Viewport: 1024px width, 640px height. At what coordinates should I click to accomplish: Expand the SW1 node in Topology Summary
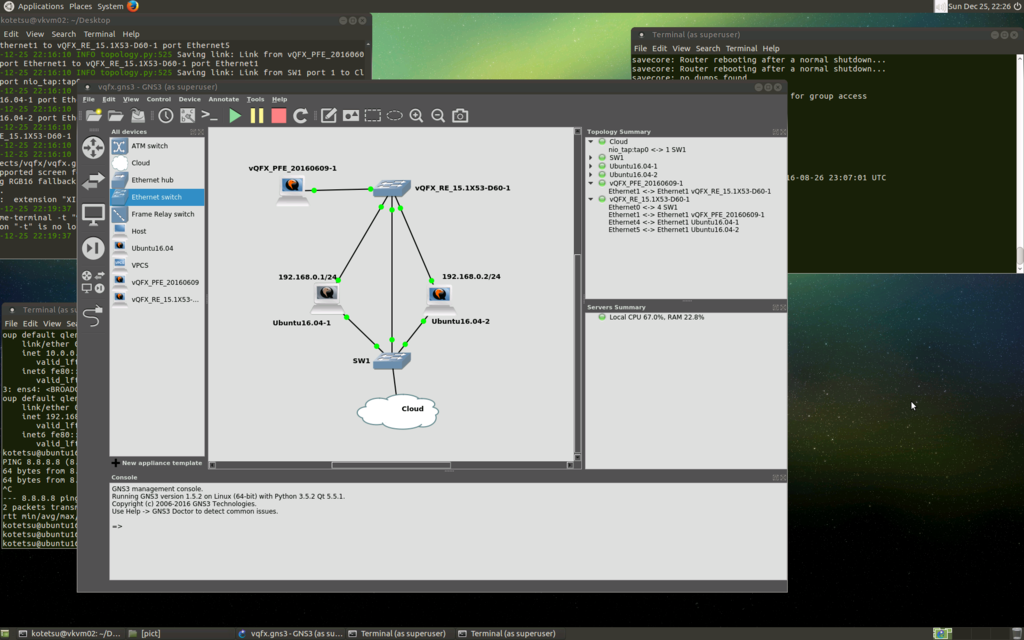click(x=591, y=158)
